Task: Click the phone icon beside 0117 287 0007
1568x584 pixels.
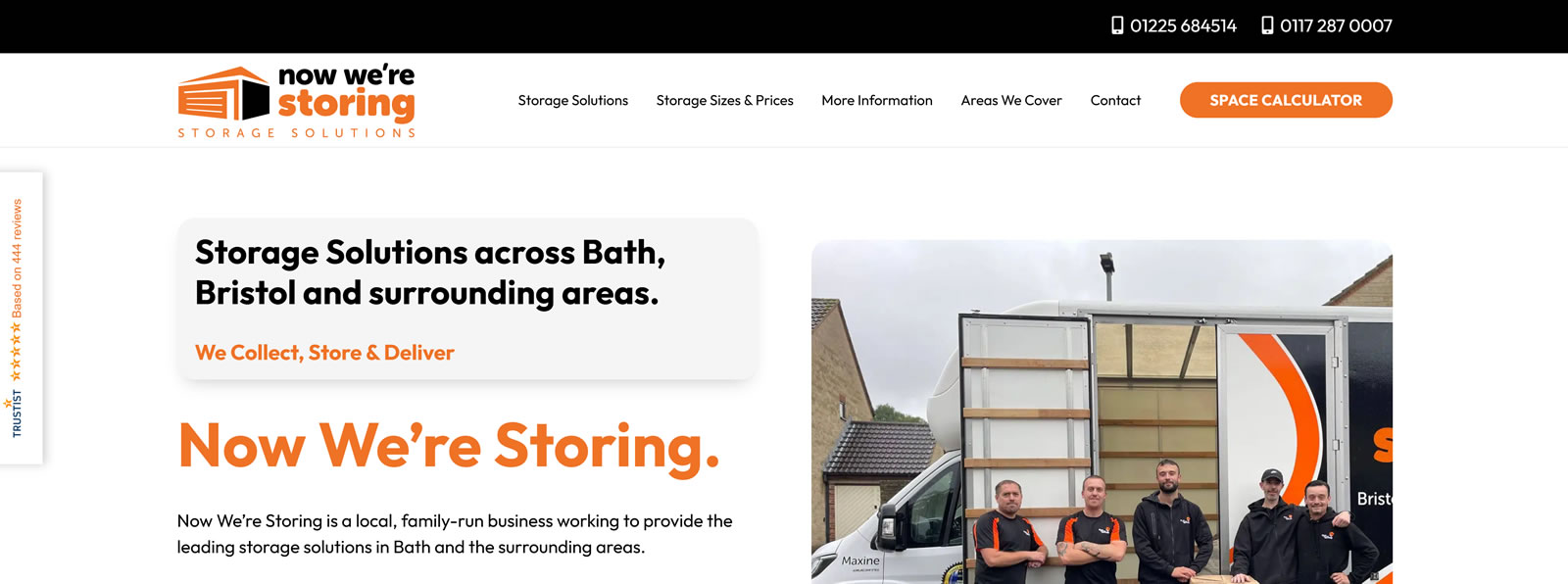Action: (1267, 25)
